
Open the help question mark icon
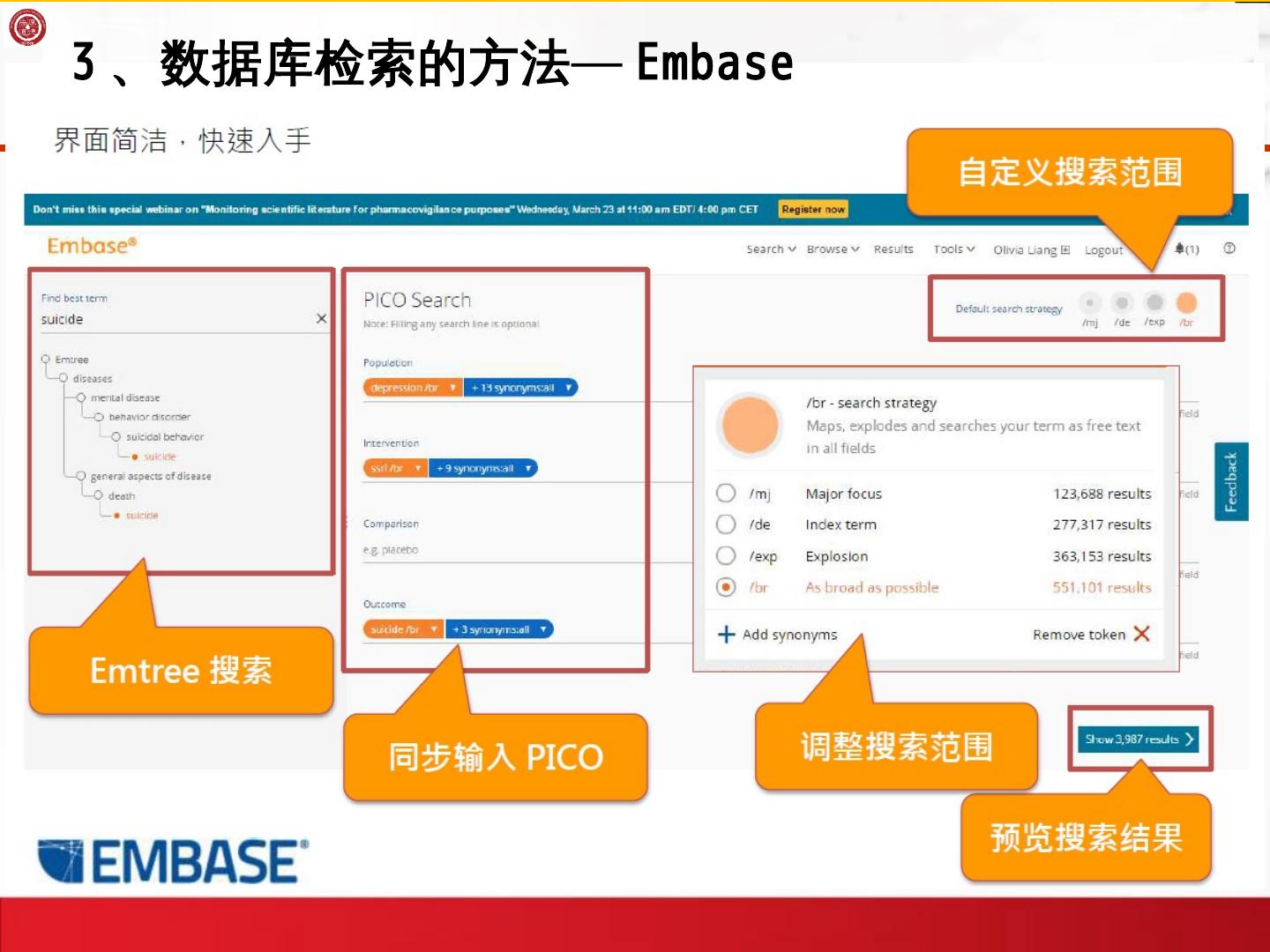pos(1229,249)
